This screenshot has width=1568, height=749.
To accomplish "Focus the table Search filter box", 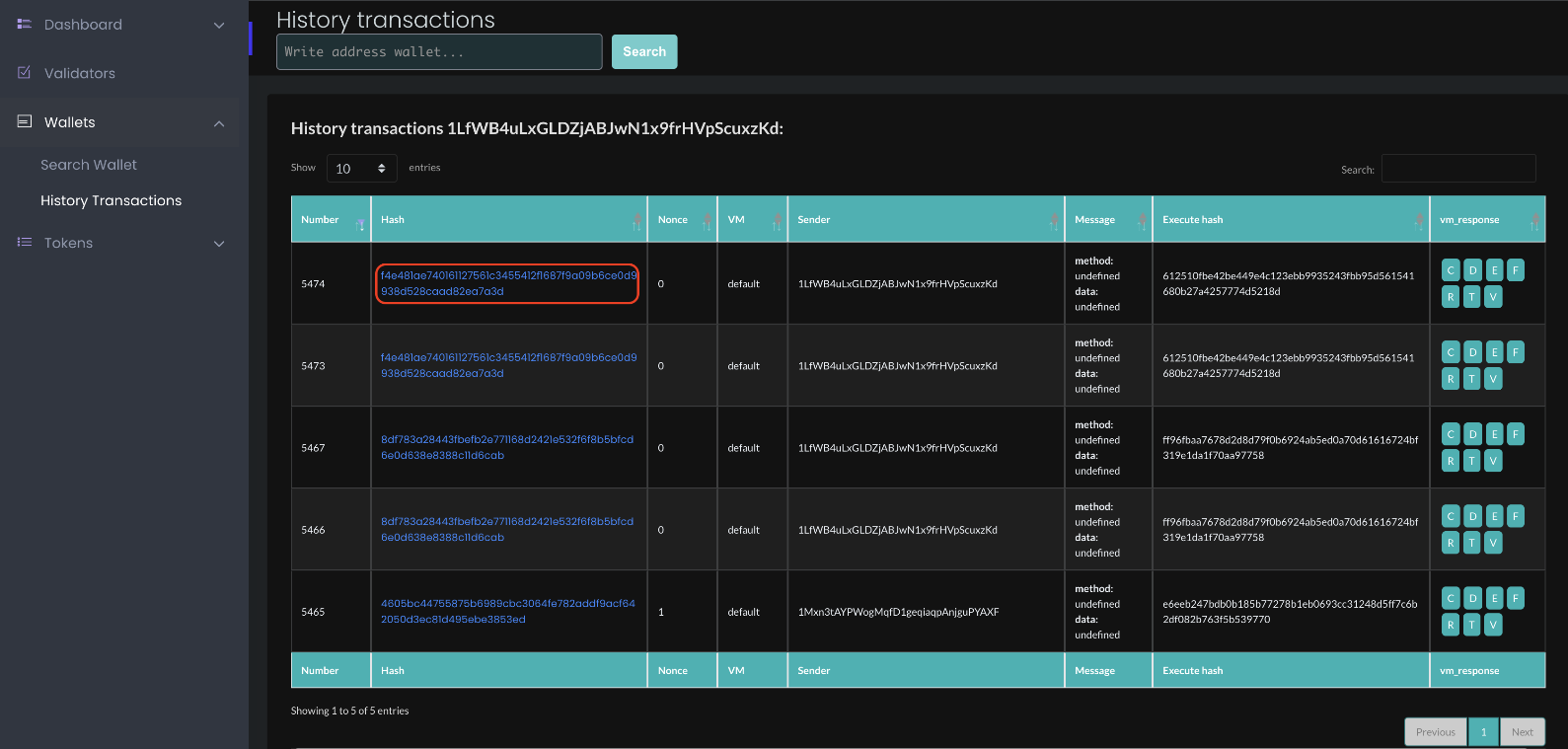I will 1458,169.
